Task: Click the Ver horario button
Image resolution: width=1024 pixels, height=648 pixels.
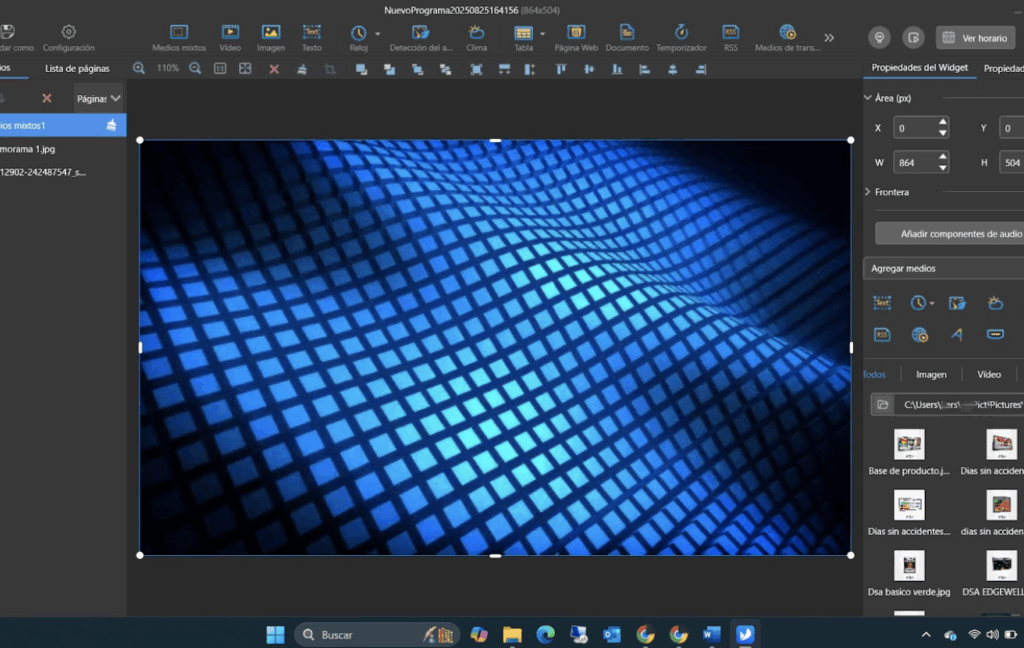Action: click(975, 38)
